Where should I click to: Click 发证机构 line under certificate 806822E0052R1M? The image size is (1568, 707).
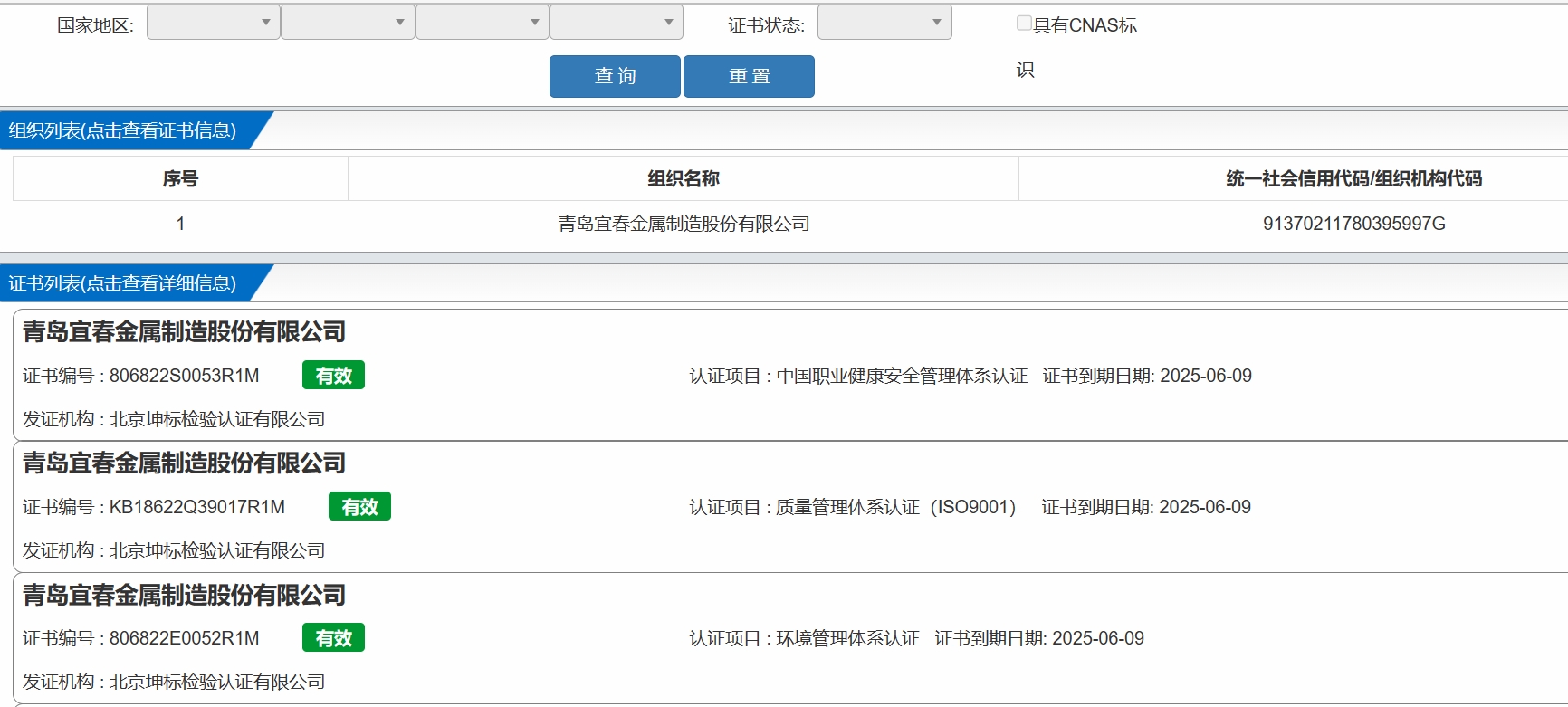(x=174, y=682)
